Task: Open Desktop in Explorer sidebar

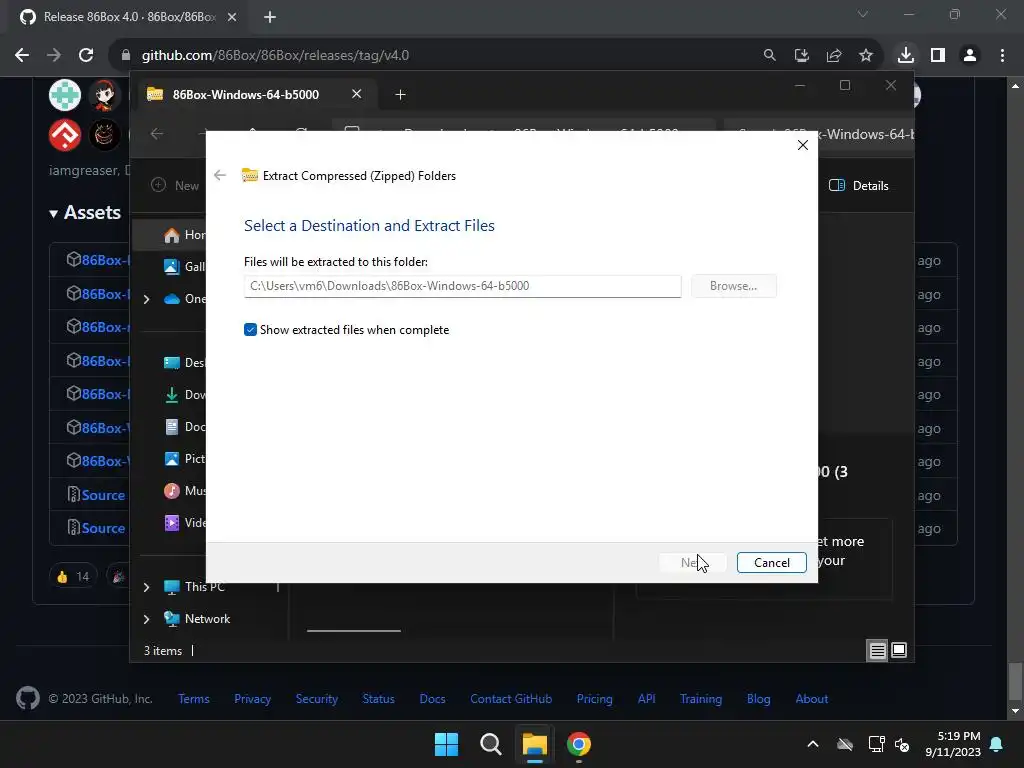Action: [x=185, y=362]
